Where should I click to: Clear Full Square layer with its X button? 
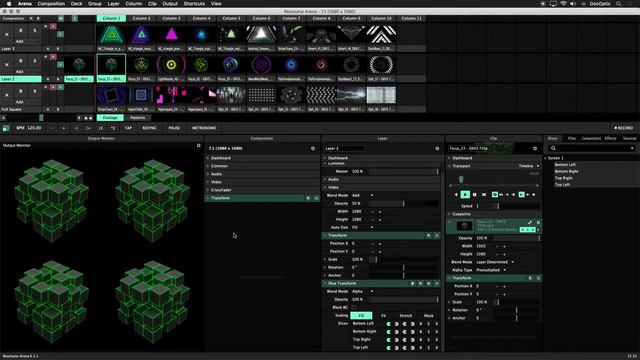[7, 95]
